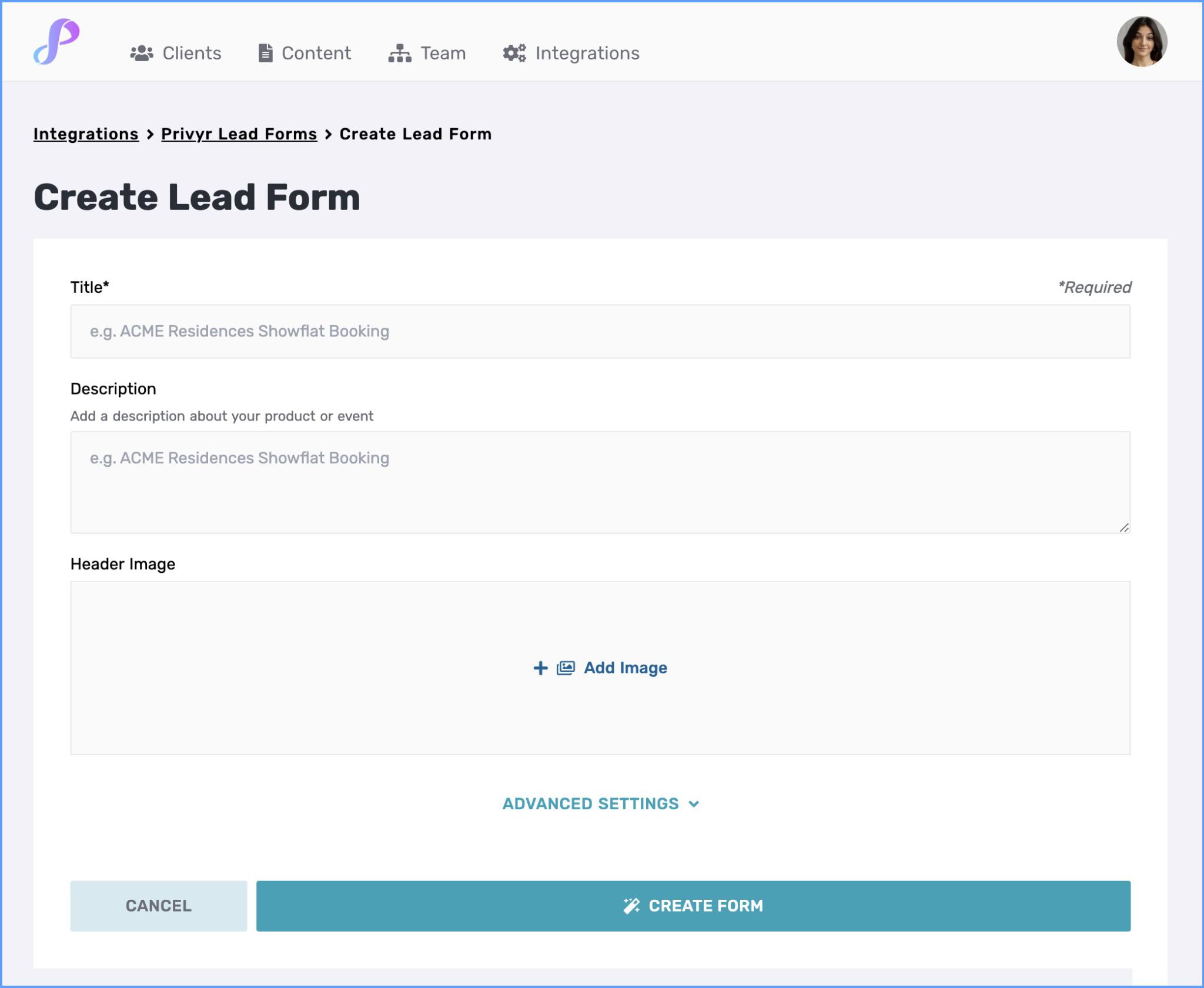Screen dimensions: 1204x988
Task: Open the Integrations breadcrumb link
Action: coord(86,133)
